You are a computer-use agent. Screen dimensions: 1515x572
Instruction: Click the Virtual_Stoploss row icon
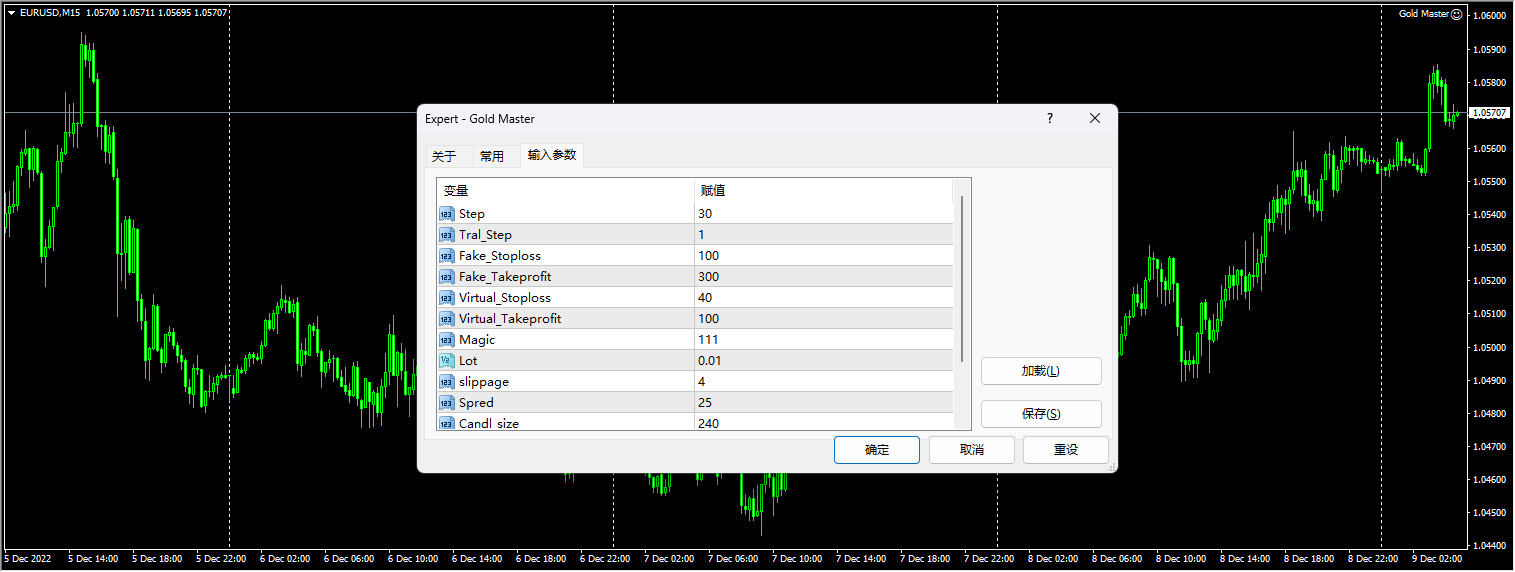click(446, 298)
